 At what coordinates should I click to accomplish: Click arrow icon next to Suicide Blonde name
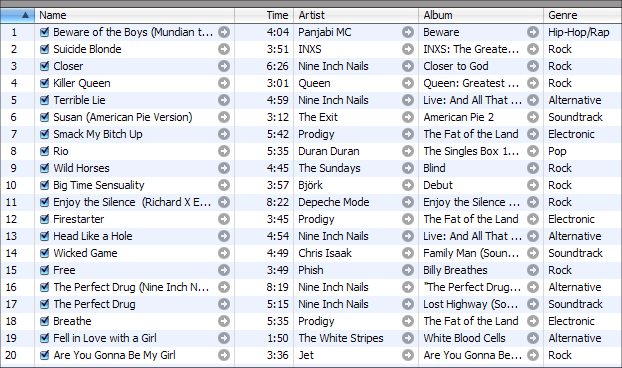coord(224,49)
